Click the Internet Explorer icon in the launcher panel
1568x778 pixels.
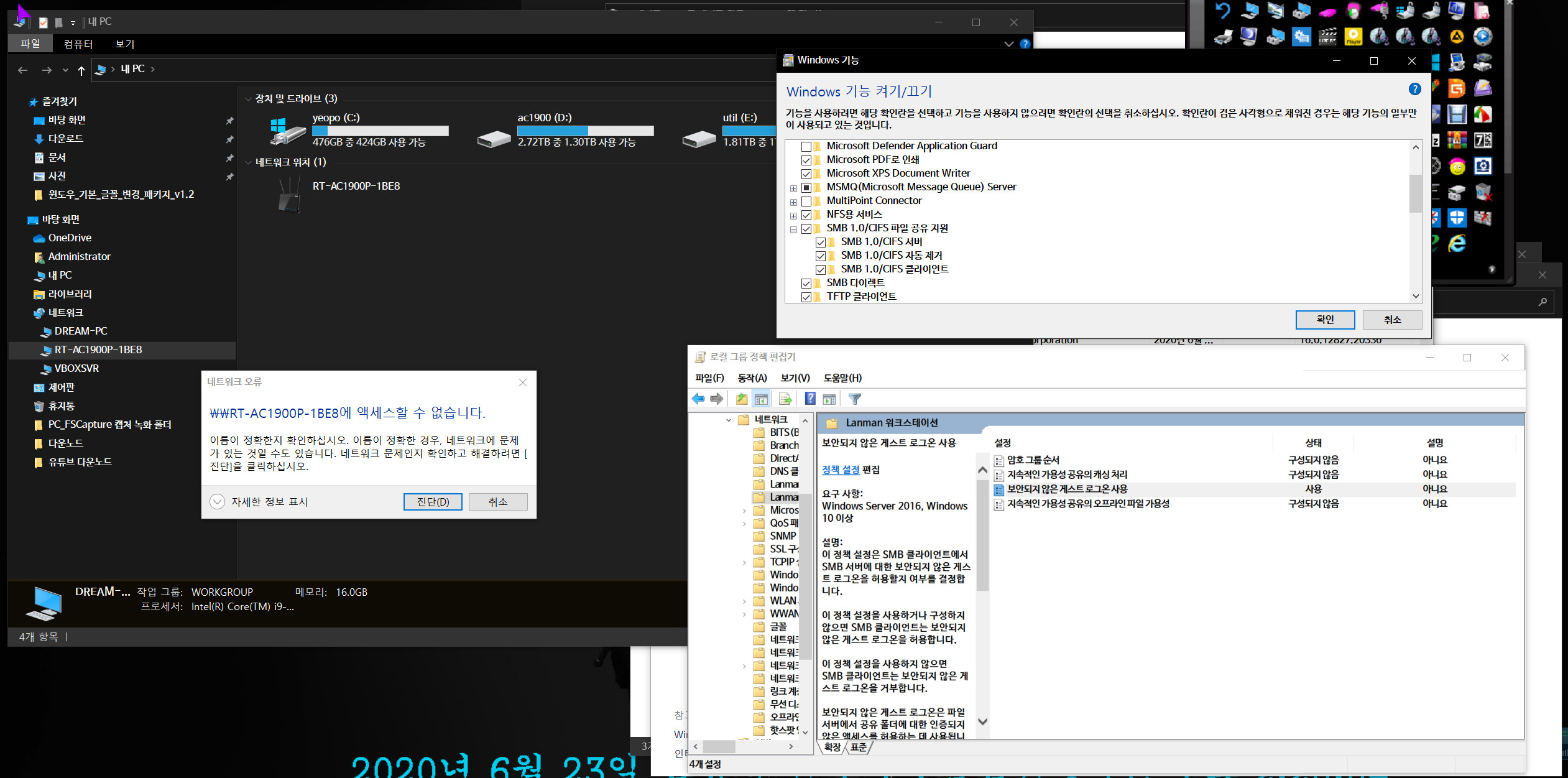click(1457, 244)
